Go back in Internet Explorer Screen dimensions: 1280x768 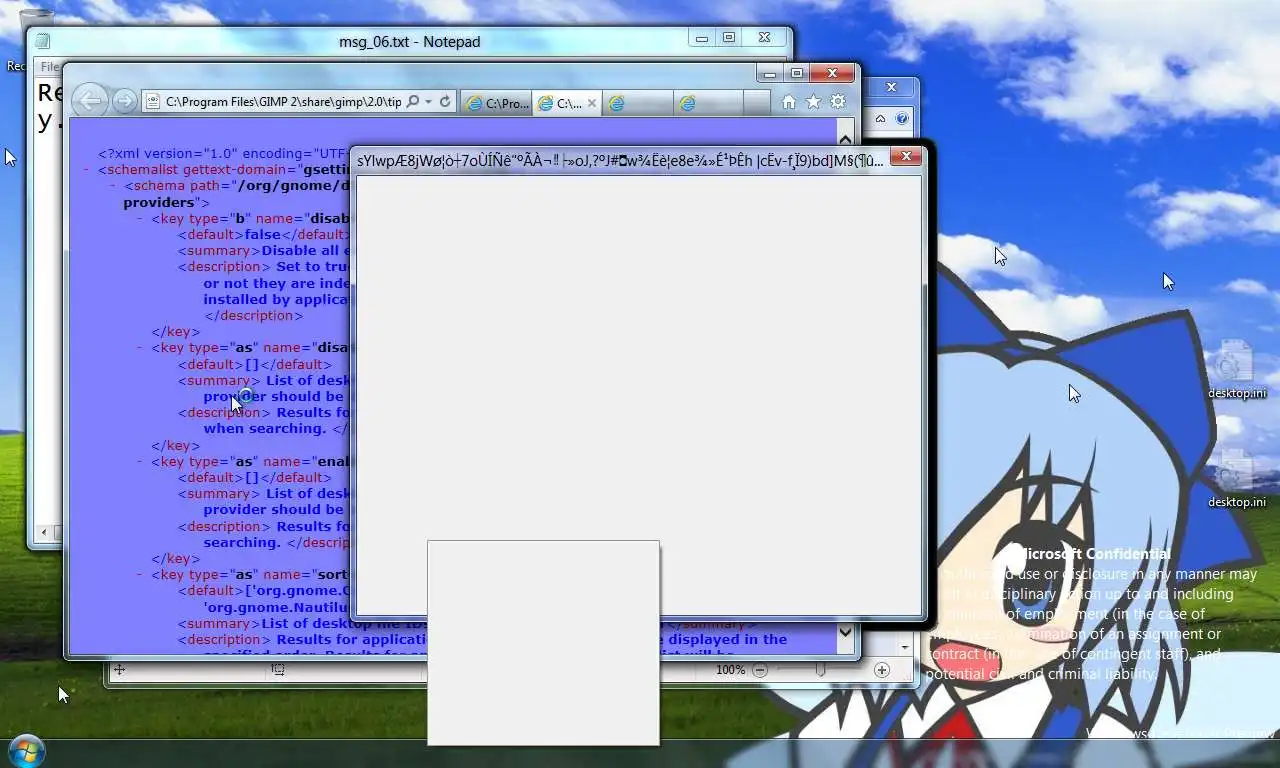[90, 100]
